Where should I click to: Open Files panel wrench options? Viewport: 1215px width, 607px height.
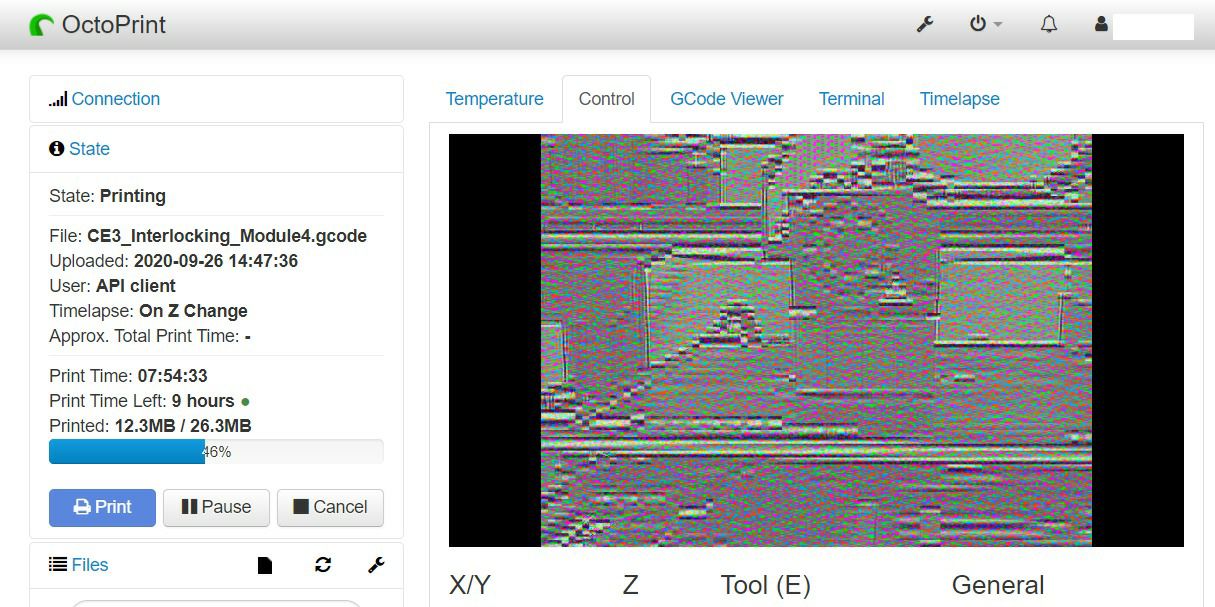coord(376,565)
